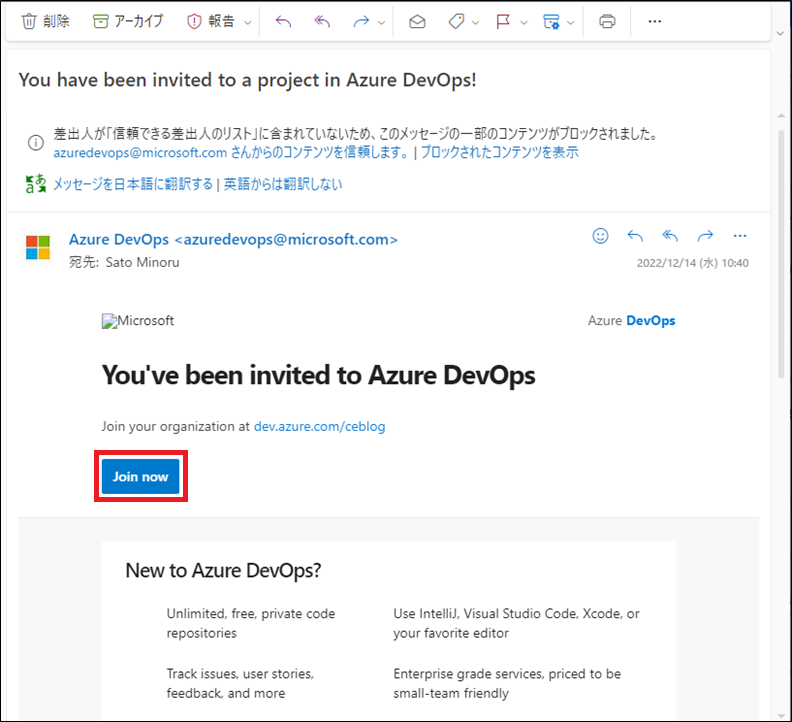Expand the 報告 dropdown arrow
This screenshot has height=722, width=792.
248,22
